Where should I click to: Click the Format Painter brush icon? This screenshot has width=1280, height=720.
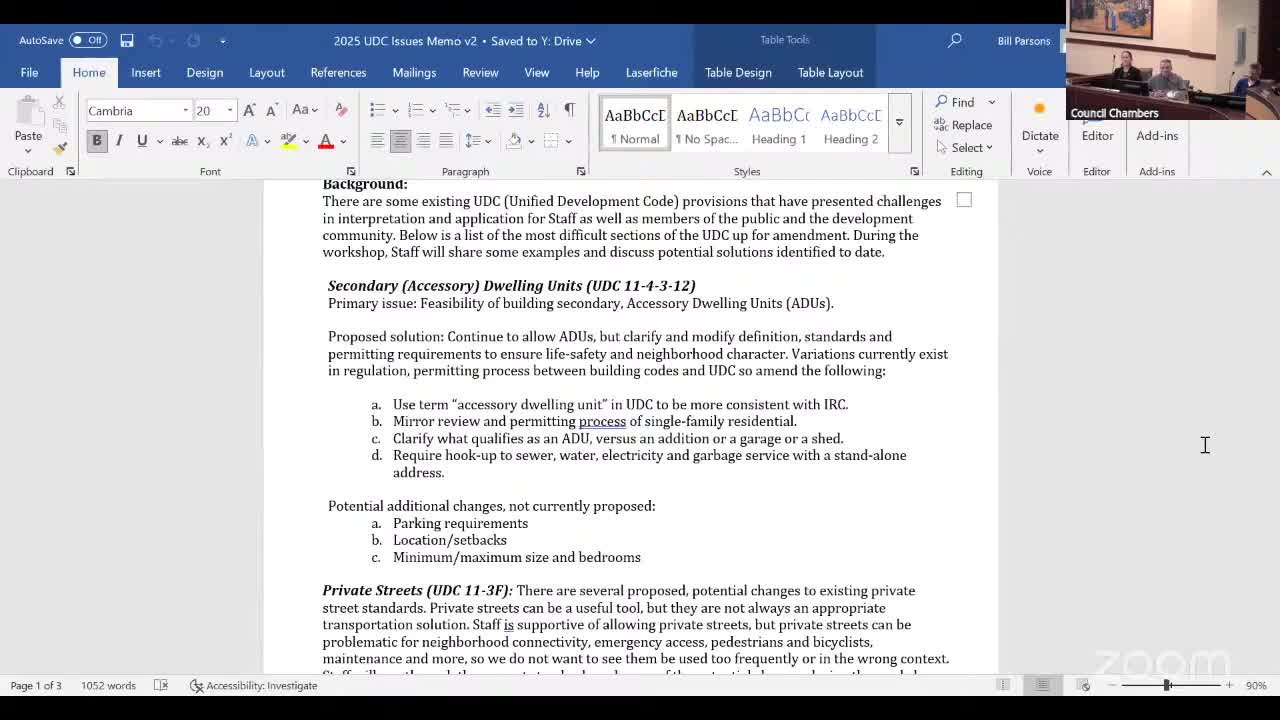pos(60,148)
